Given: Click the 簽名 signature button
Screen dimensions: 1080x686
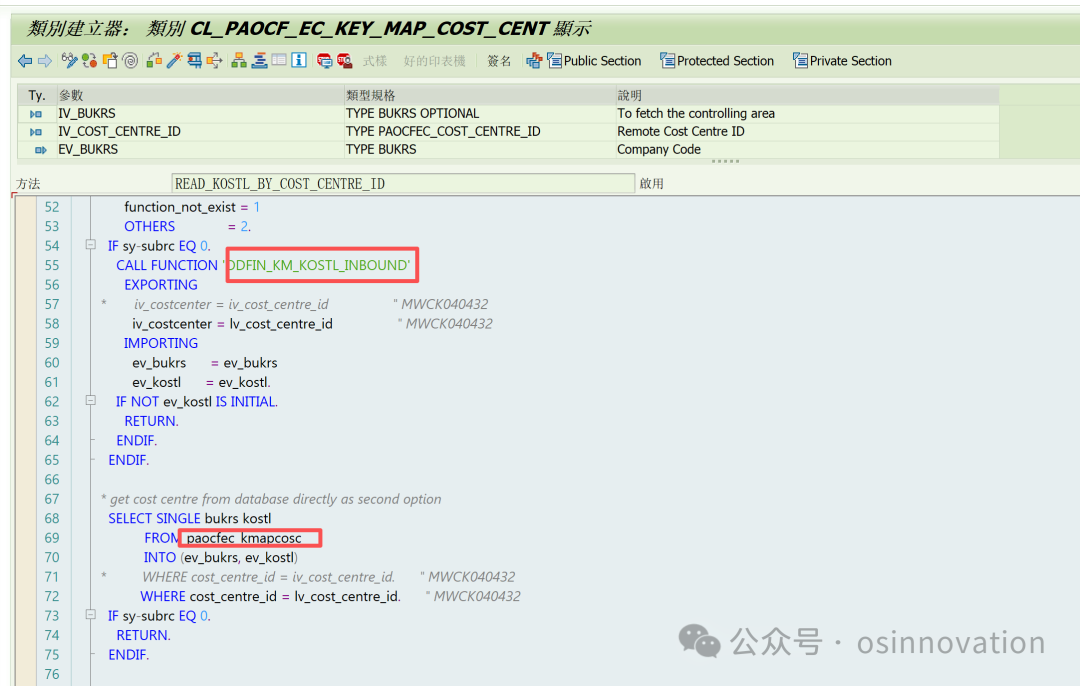Looking at the screenshot, I should pos(499,61).
